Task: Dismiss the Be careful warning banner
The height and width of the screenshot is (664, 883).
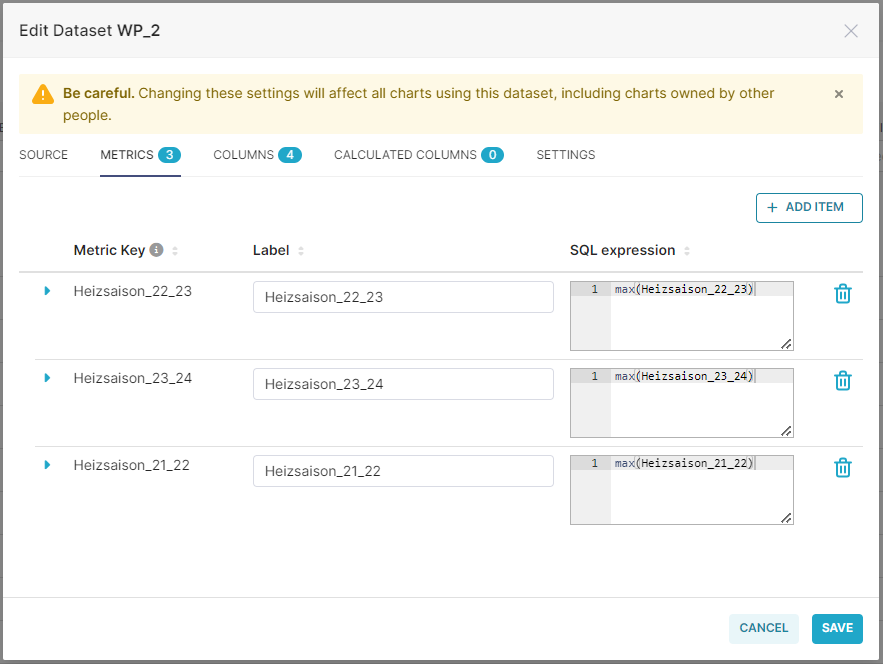Action: (x=839, y=93)
